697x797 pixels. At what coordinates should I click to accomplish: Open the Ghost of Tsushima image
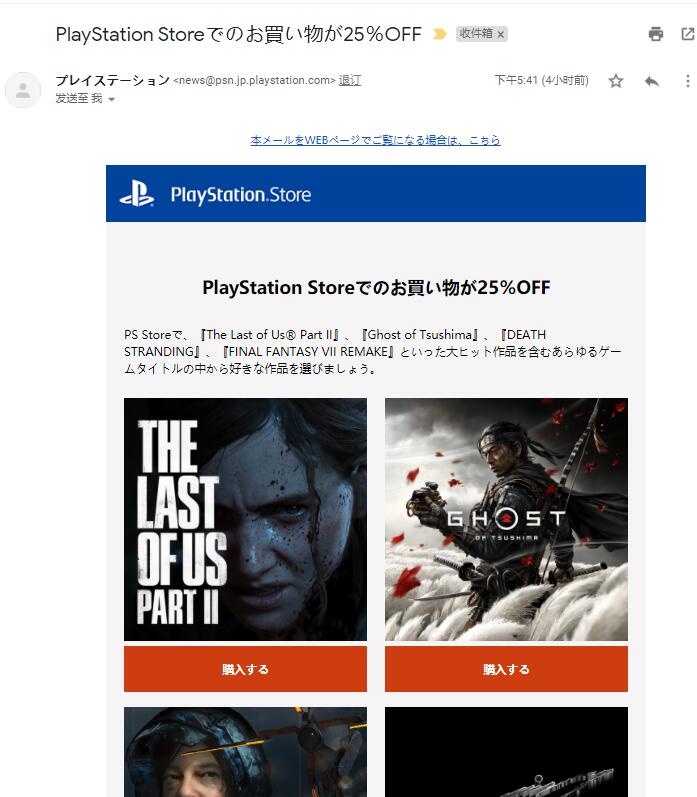coord(506,519)
